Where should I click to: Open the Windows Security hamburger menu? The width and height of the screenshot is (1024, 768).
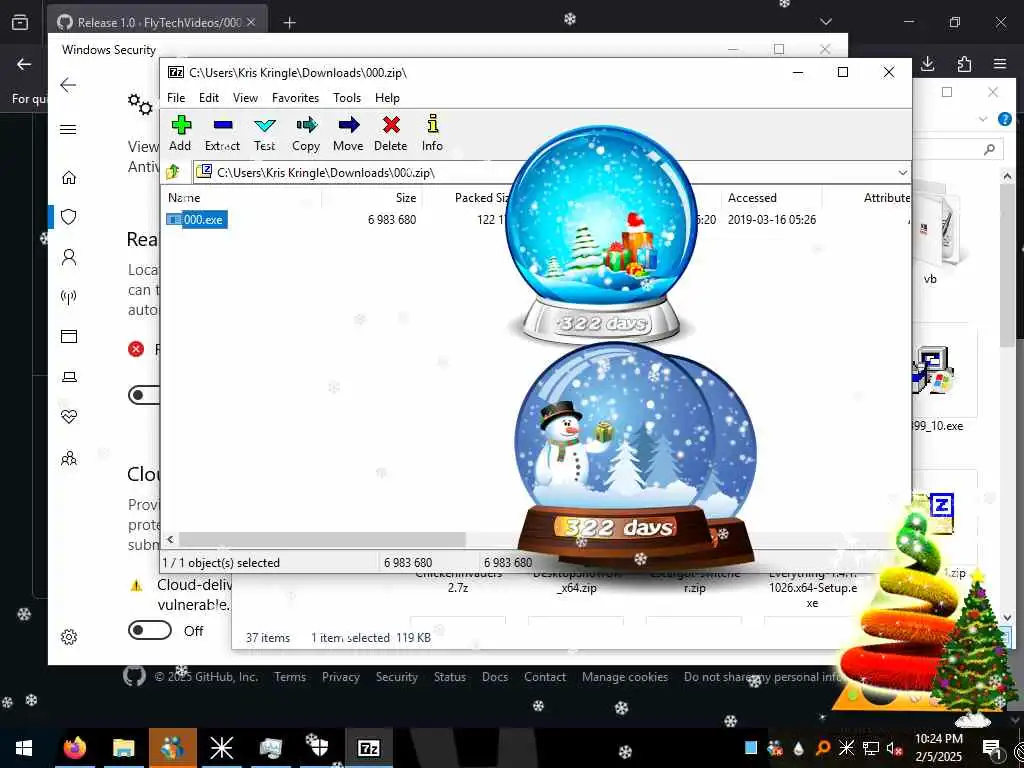[x=69, y=129]
